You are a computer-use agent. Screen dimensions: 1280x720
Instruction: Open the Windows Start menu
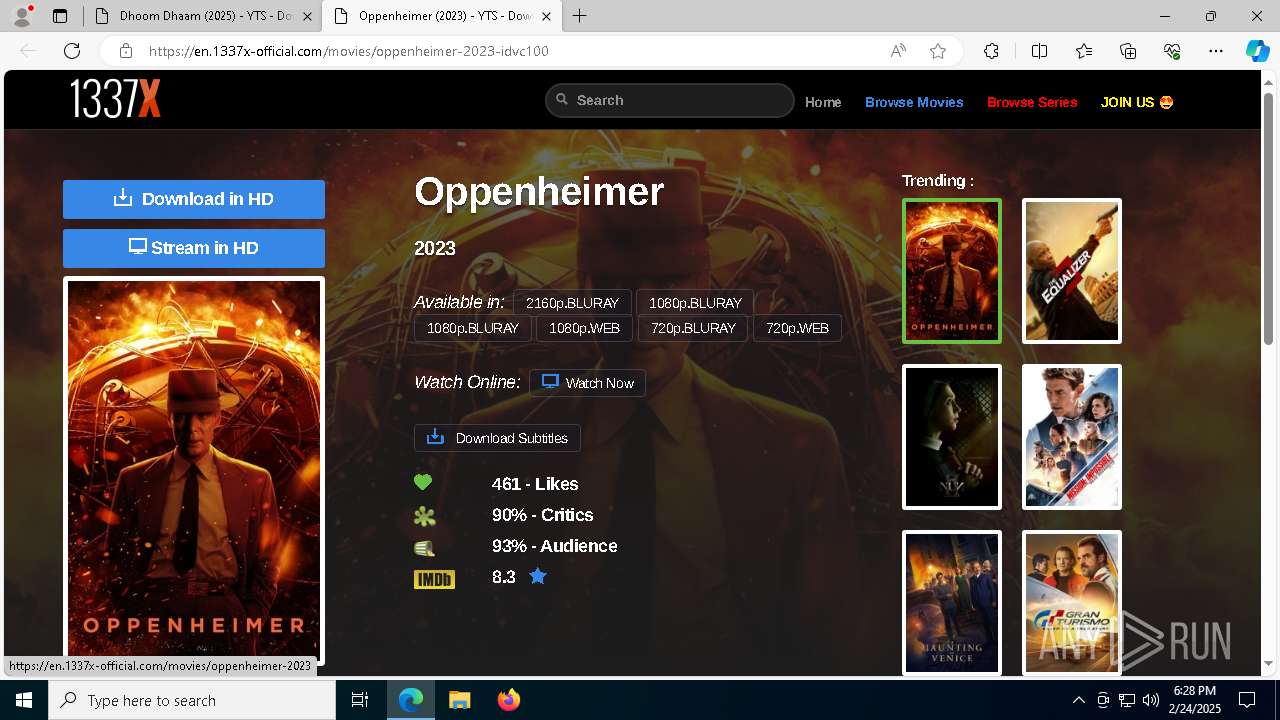point(23,700)
